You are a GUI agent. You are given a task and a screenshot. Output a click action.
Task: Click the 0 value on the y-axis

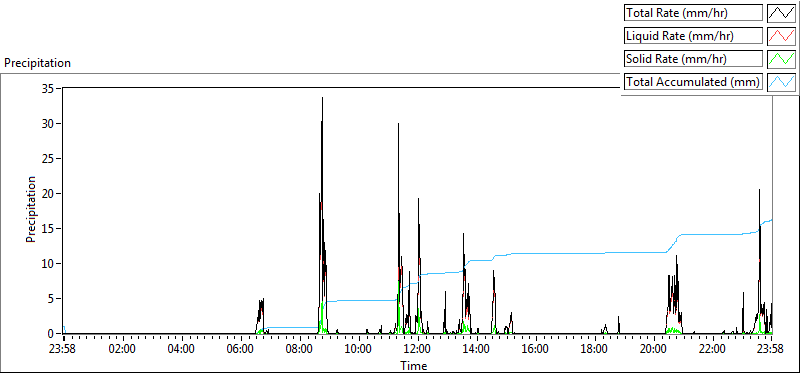pos(52,333)
